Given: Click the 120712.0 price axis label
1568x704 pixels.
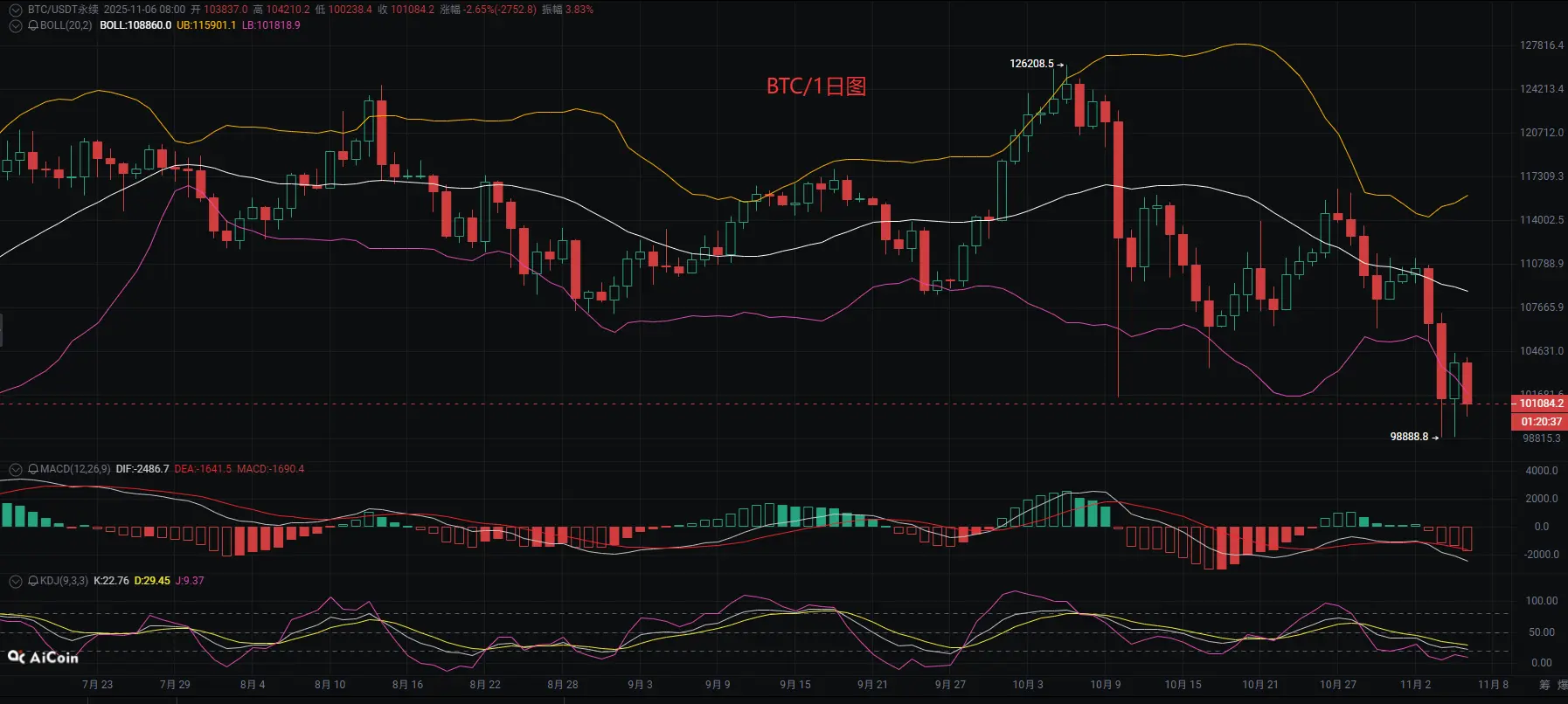Looking at the screenshot, I should point(1542,133).
